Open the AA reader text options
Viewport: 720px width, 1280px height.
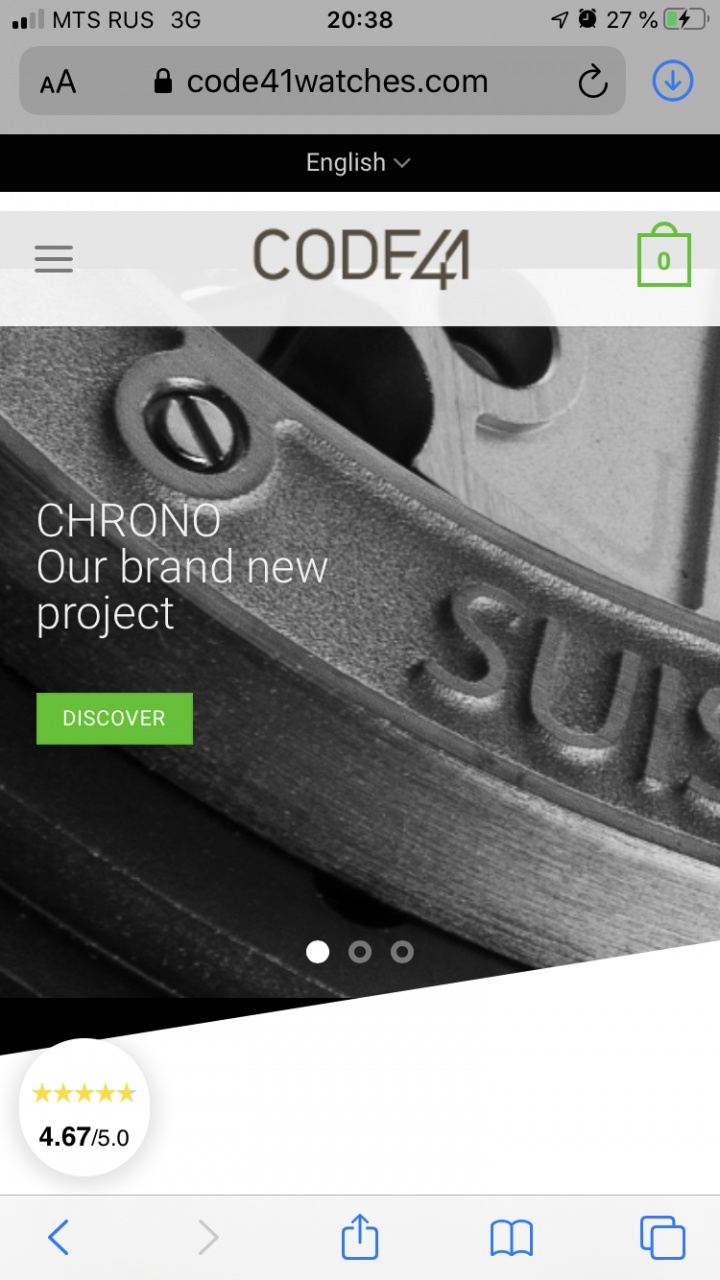(58, 82)
